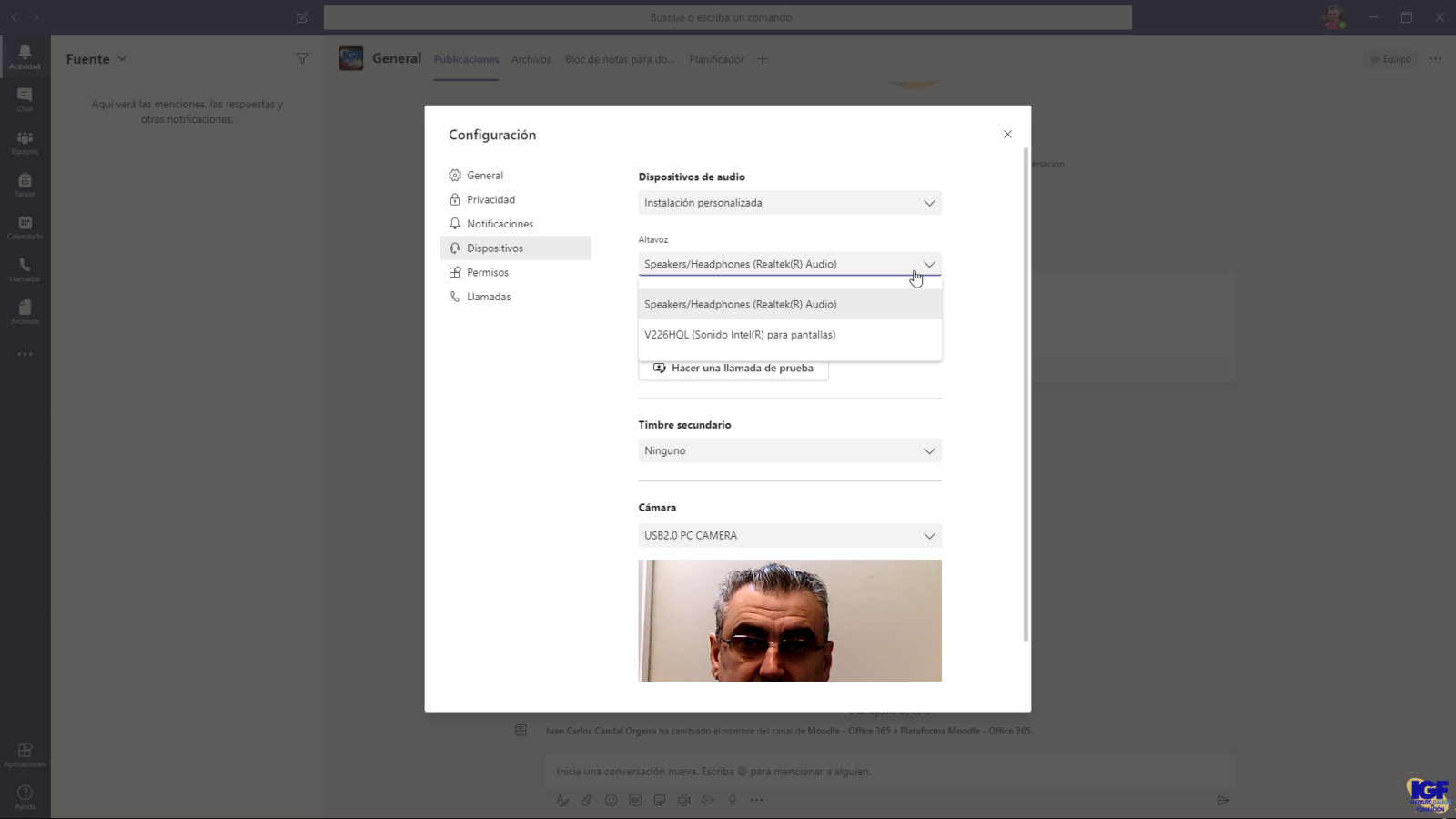This screenshot has height=819, width=1456.
Task: Open the Aplicaciones store icon
Action: point(25,754)
